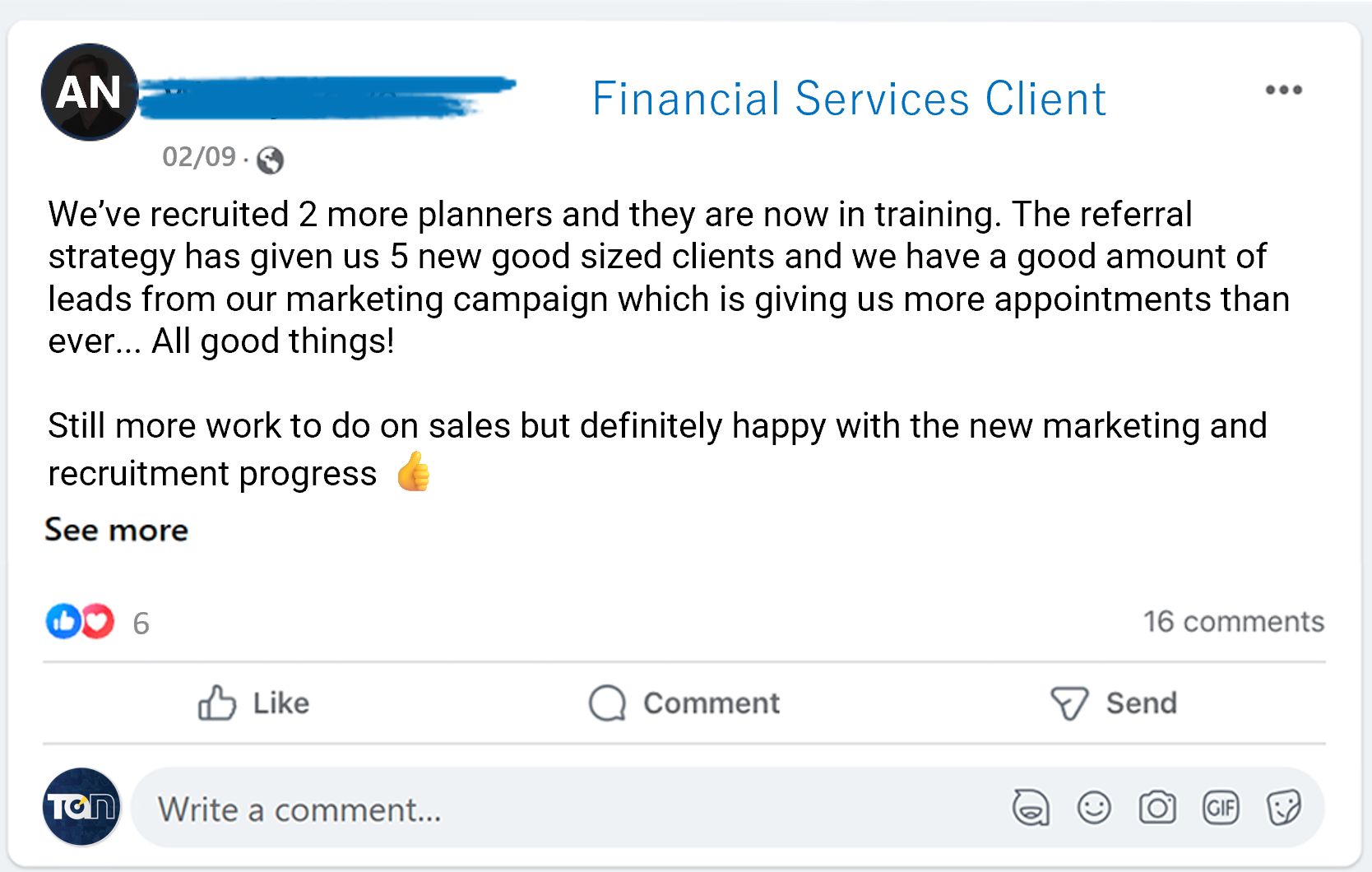
Task: Click the speech bubble comment icon
Action: (x=607, y=703)
